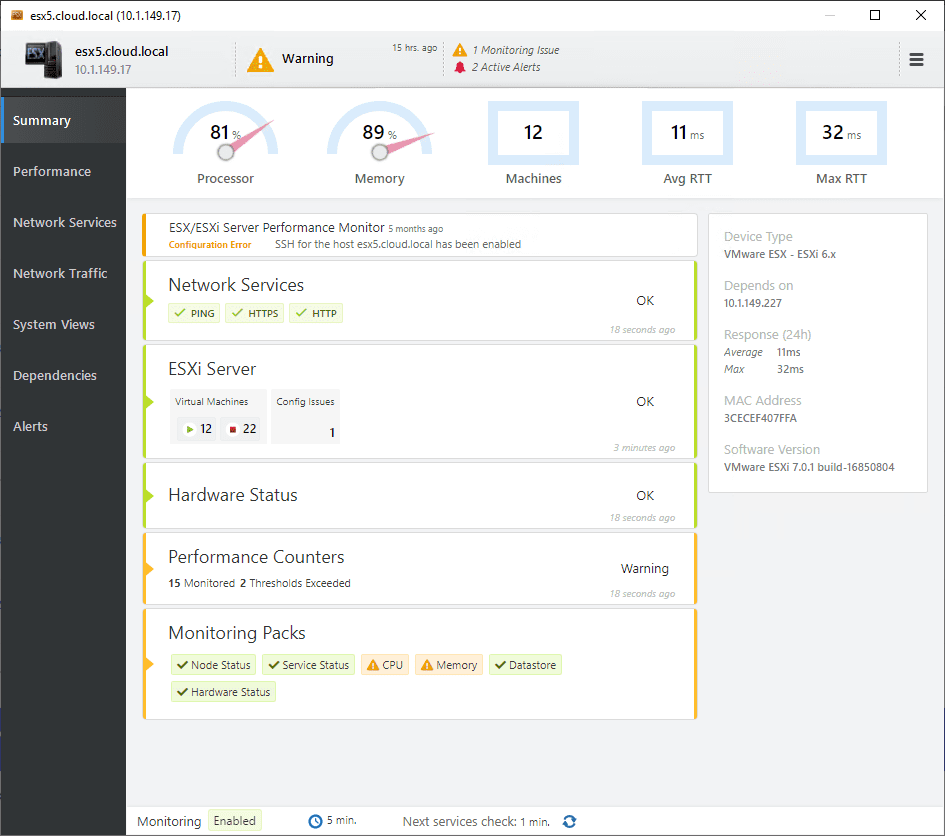The image size is (945, 836).
Task: Toggle the Monitoring Enabled switch
Action: pyautogui.click(x=234, y=821)
